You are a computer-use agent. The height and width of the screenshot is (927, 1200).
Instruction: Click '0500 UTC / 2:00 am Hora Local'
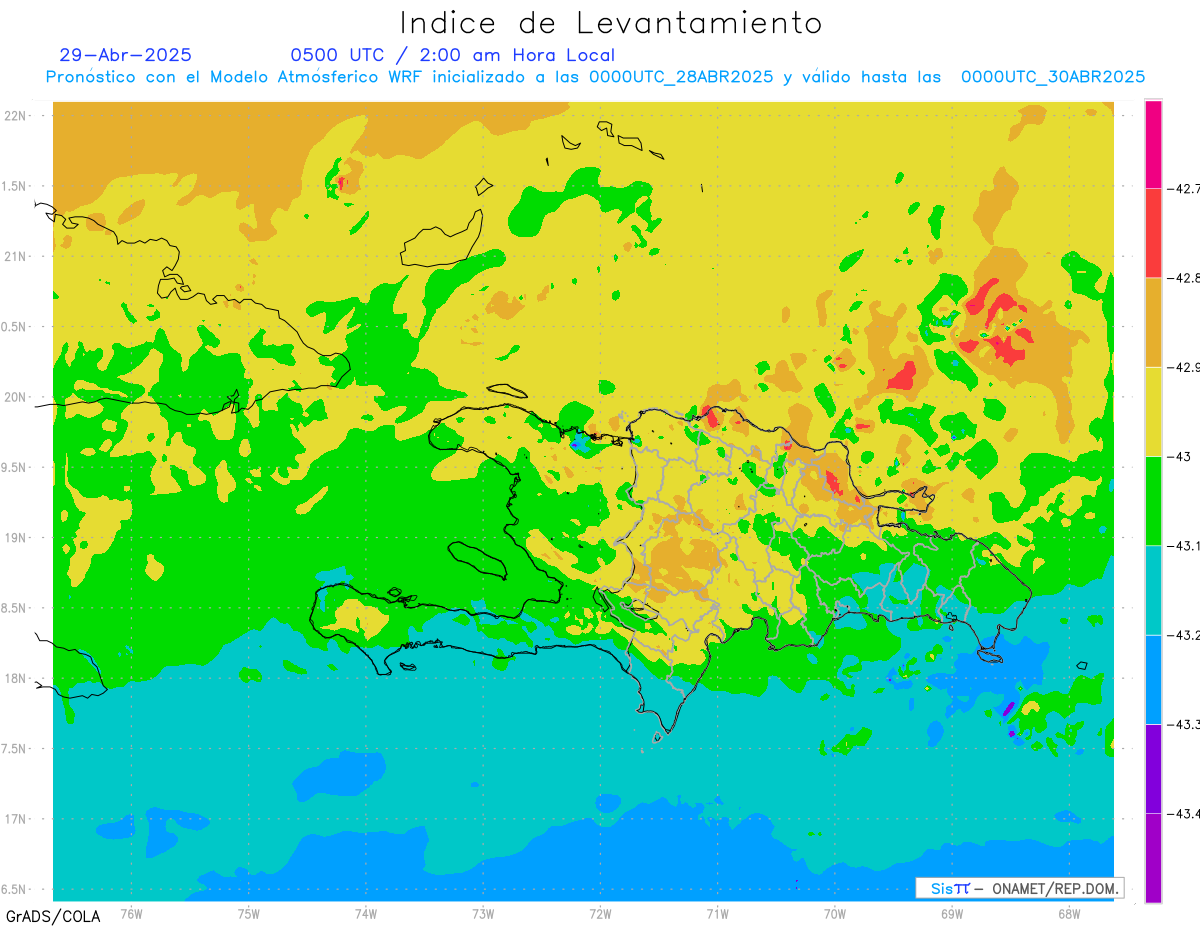click(x=453, y=55)
